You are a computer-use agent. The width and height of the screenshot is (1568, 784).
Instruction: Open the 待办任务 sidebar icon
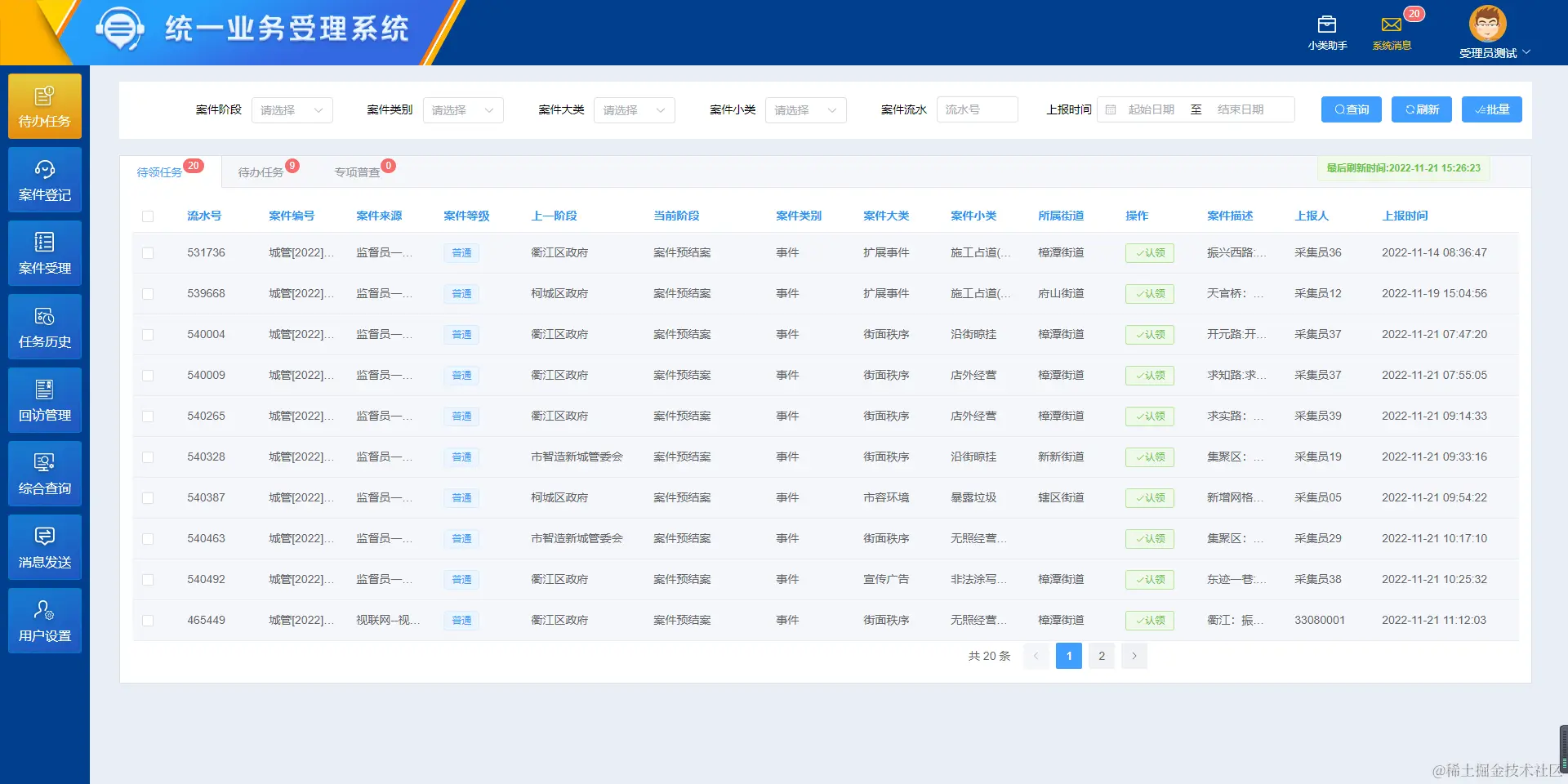[45, 106]
